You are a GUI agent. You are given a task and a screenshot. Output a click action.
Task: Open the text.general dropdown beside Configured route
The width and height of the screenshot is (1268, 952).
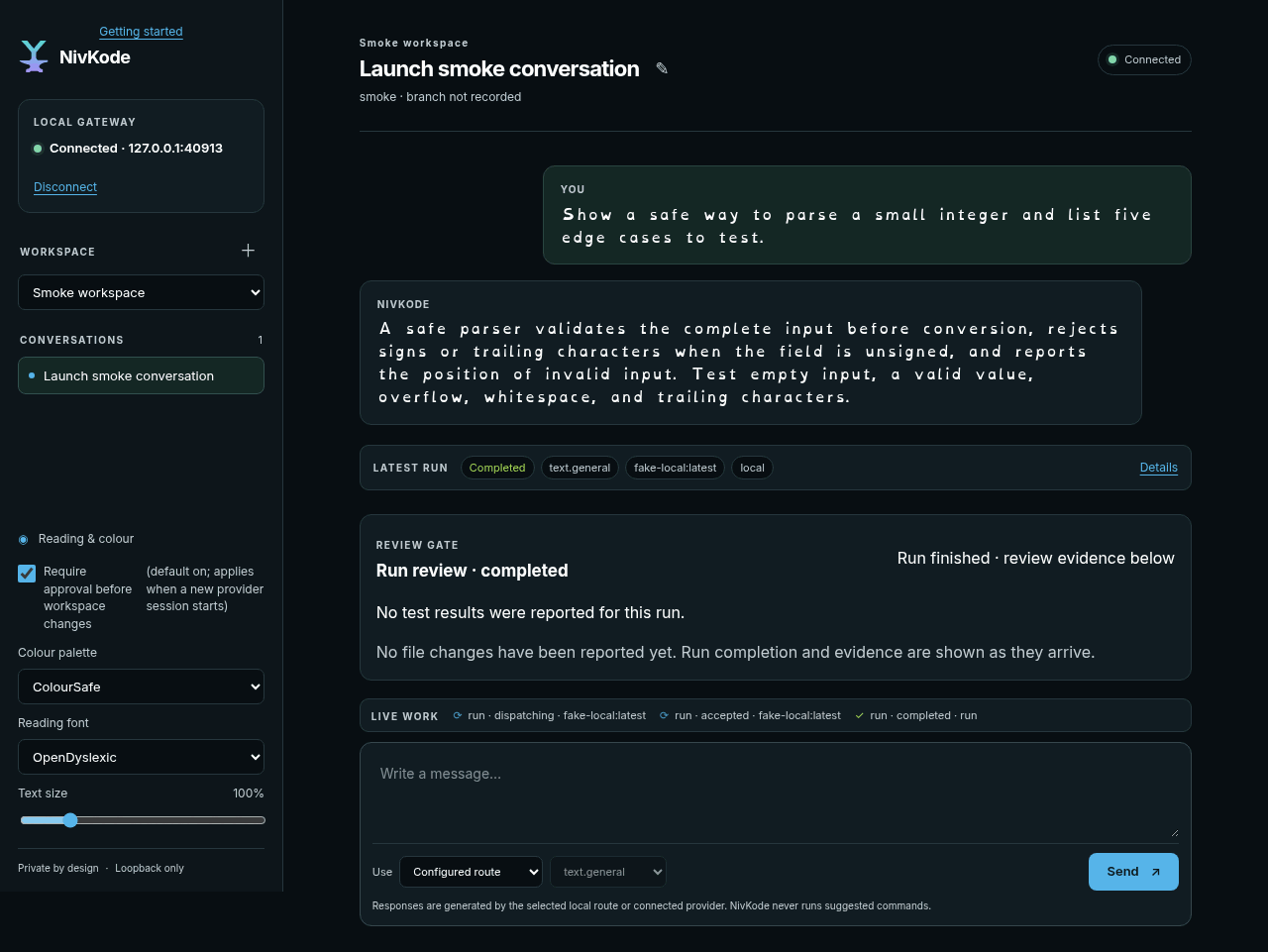608,872
